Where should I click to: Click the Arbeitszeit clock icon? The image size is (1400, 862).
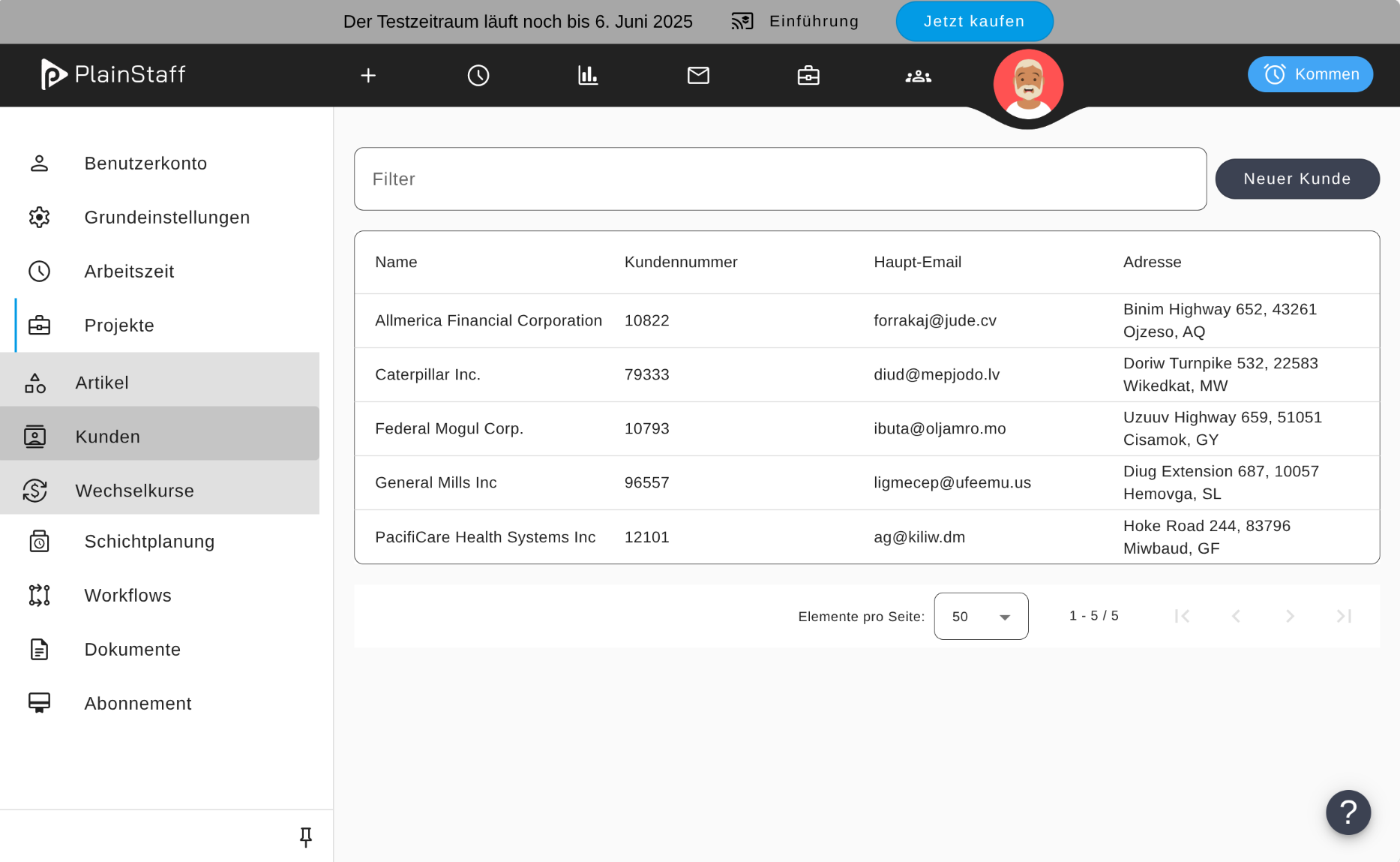[x=39, y=272]
